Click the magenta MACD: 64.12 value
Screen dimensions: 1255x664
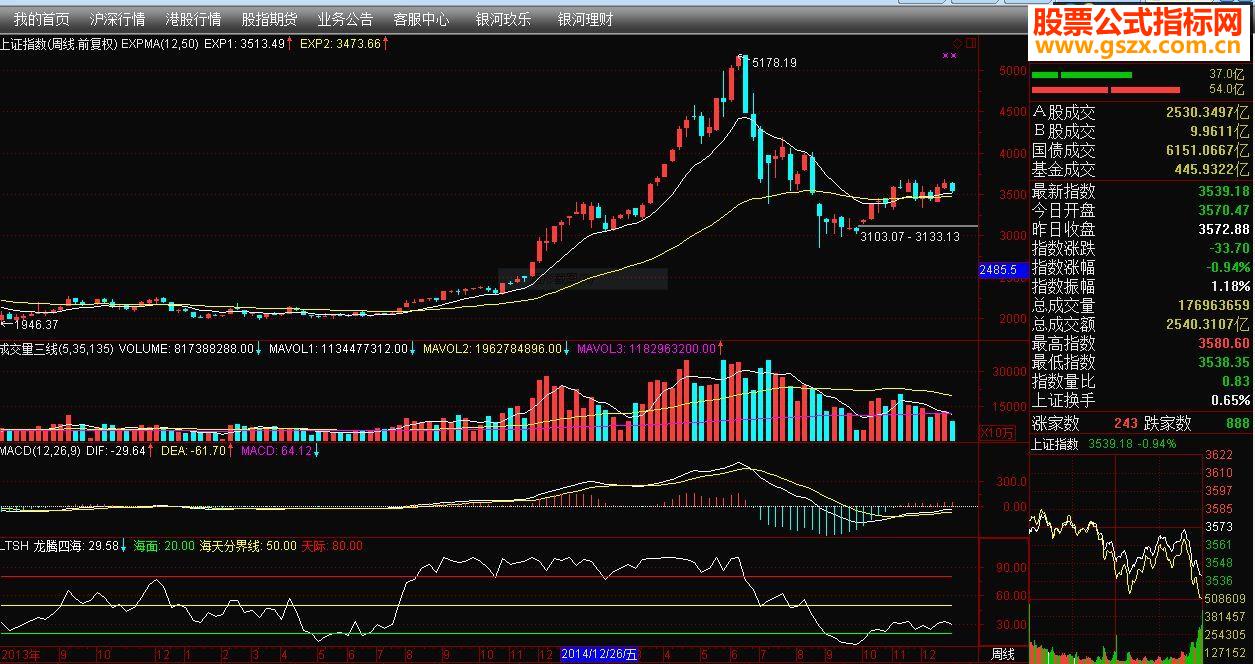276,451
